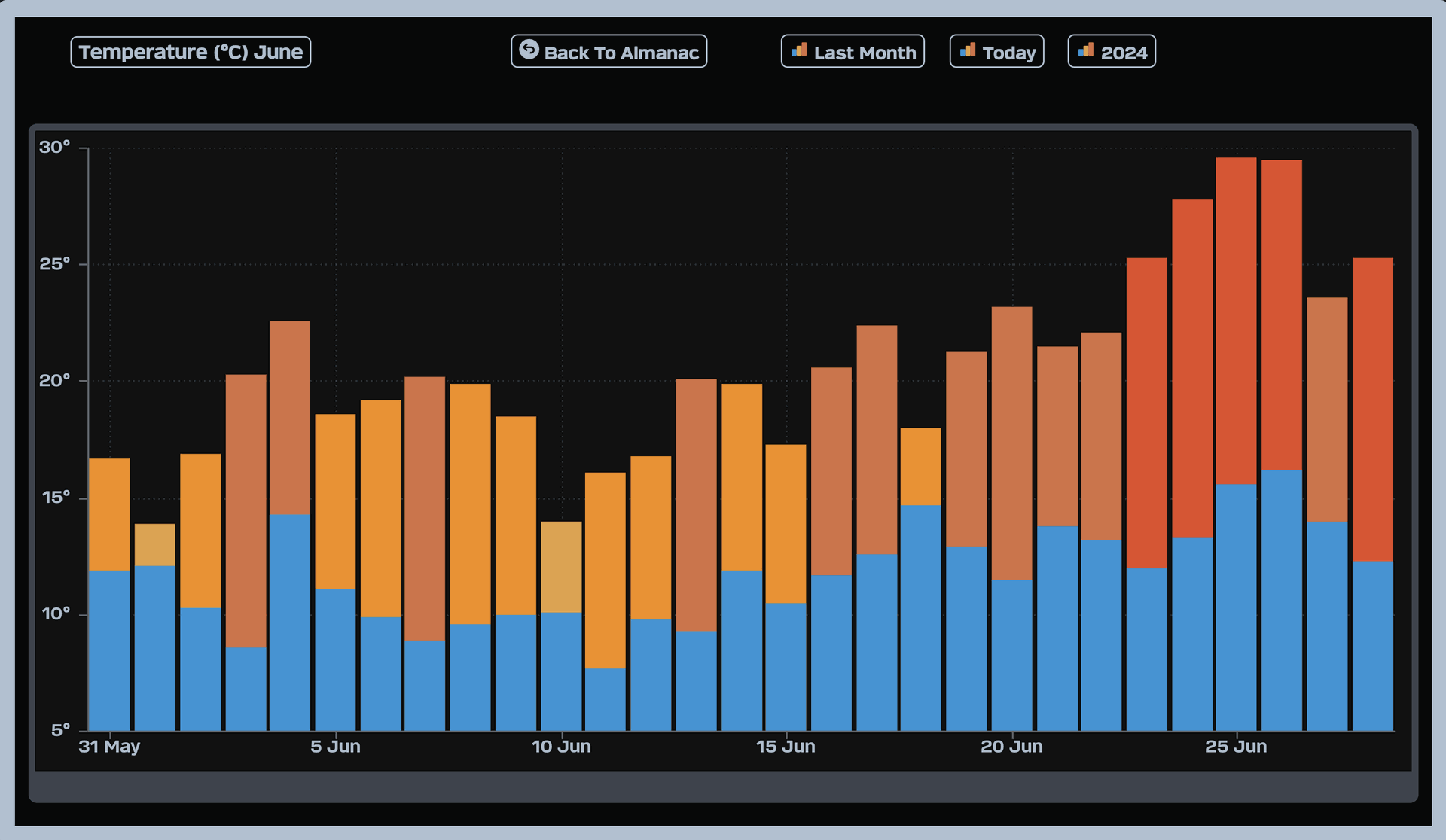This screenshot has width=1446, height=840.
Task: Click the 20 Jun x-axis label
Action: 1011,747
